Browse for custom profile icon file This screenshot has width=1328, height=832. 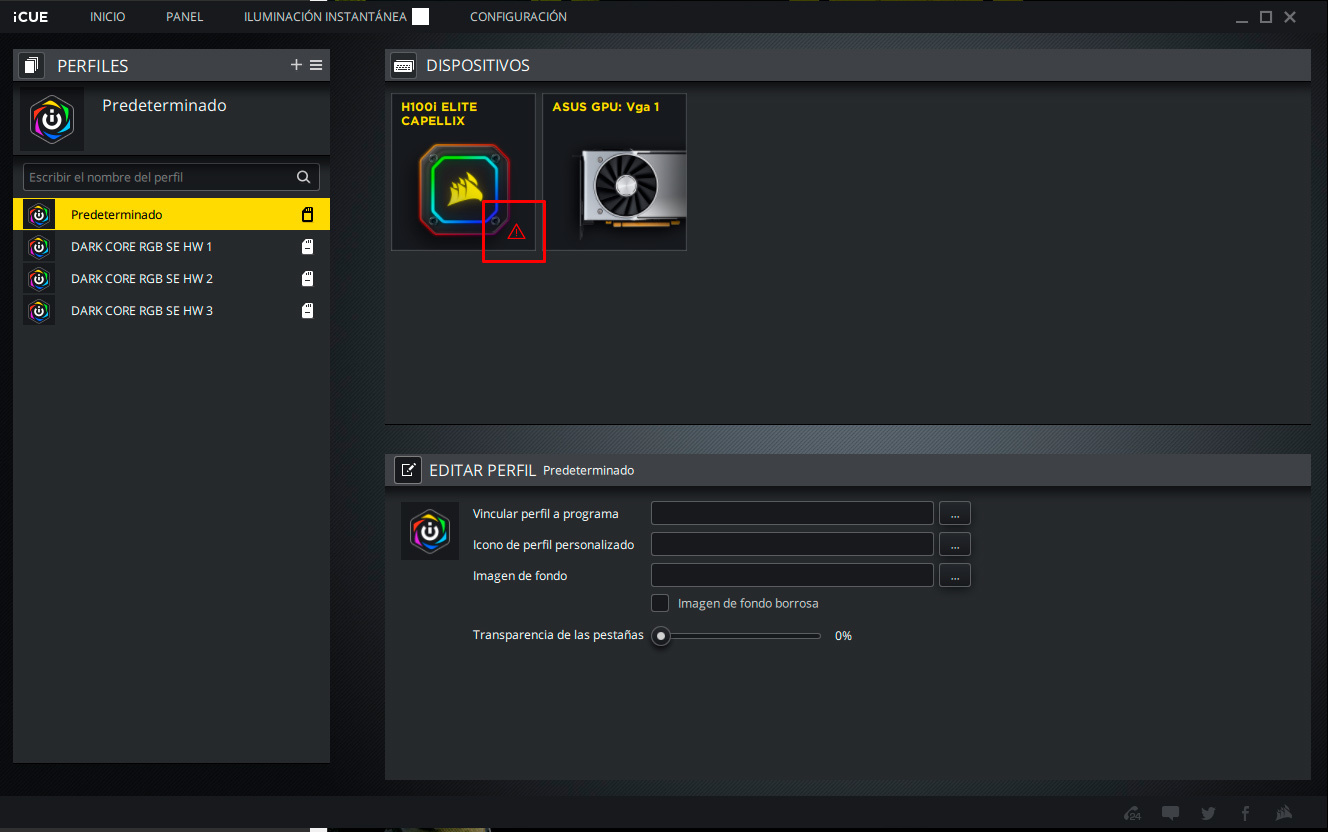tap(955, 545)
